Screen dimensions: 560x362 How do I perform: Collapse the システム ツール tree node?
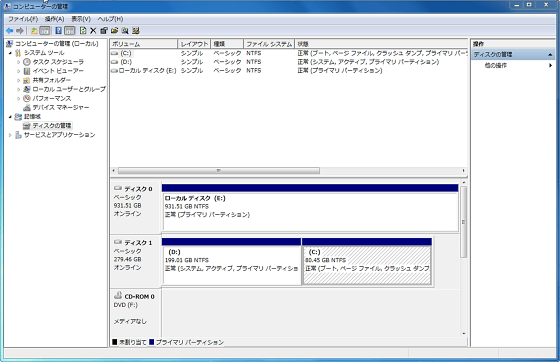(x=10, y=53)
